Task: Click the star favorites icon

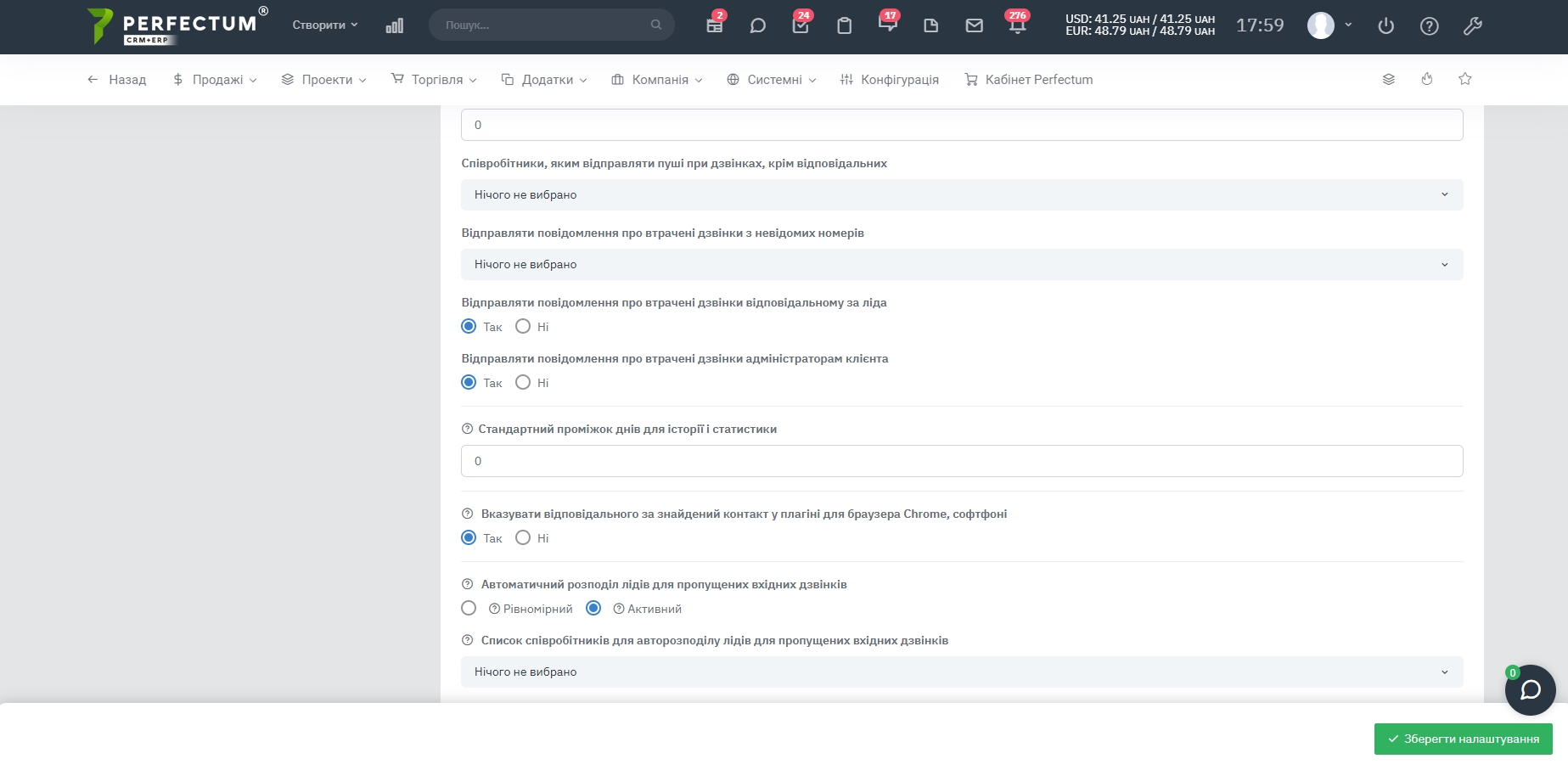Action: coord(1464,79)
